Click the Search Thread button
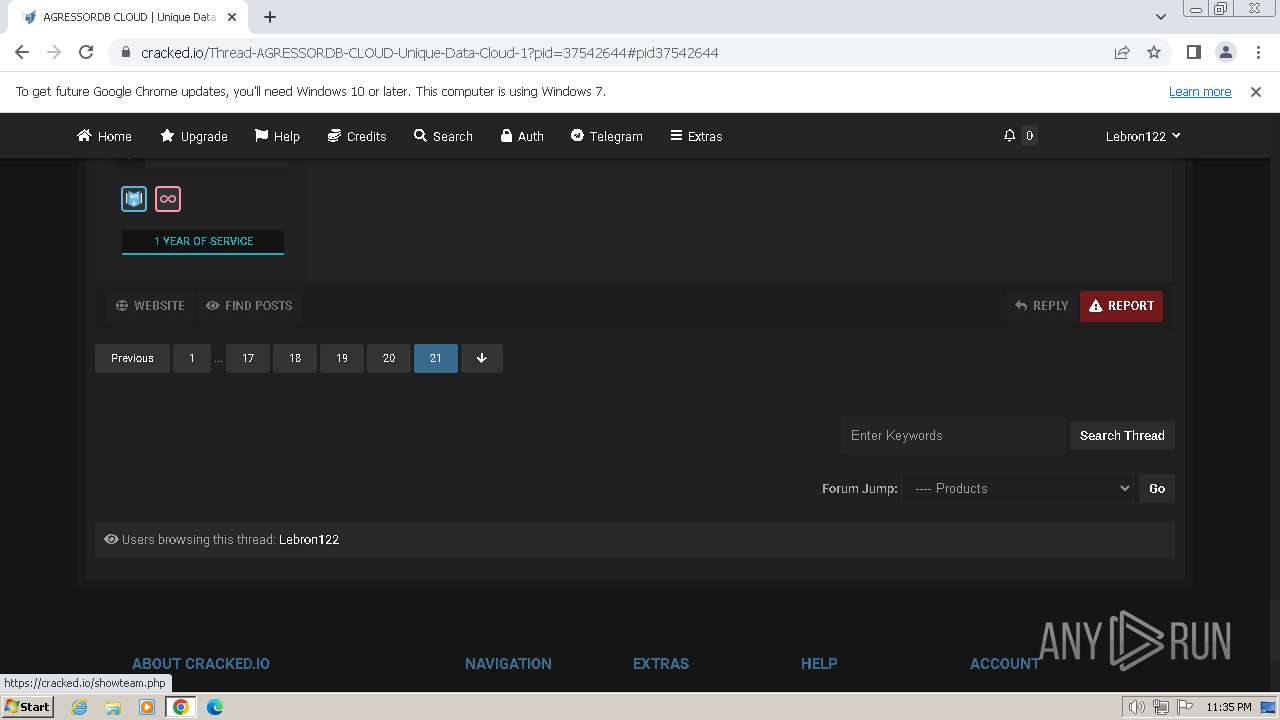The height and width of the screenshot is (720, 1280). pyautogui.click(x=1122, y=435)
